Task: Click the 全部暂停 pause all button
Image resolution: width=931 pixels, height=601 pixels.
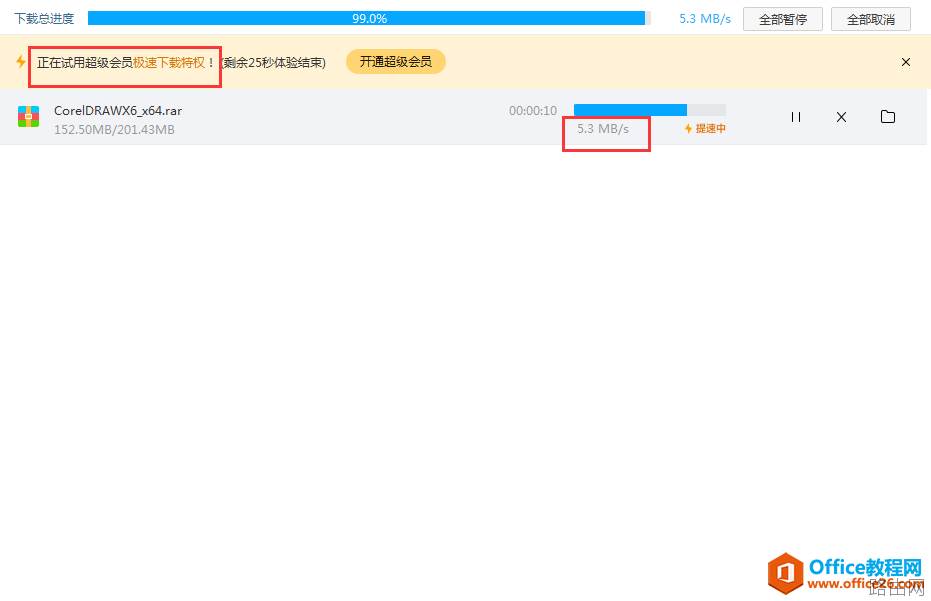Action: 782,18
